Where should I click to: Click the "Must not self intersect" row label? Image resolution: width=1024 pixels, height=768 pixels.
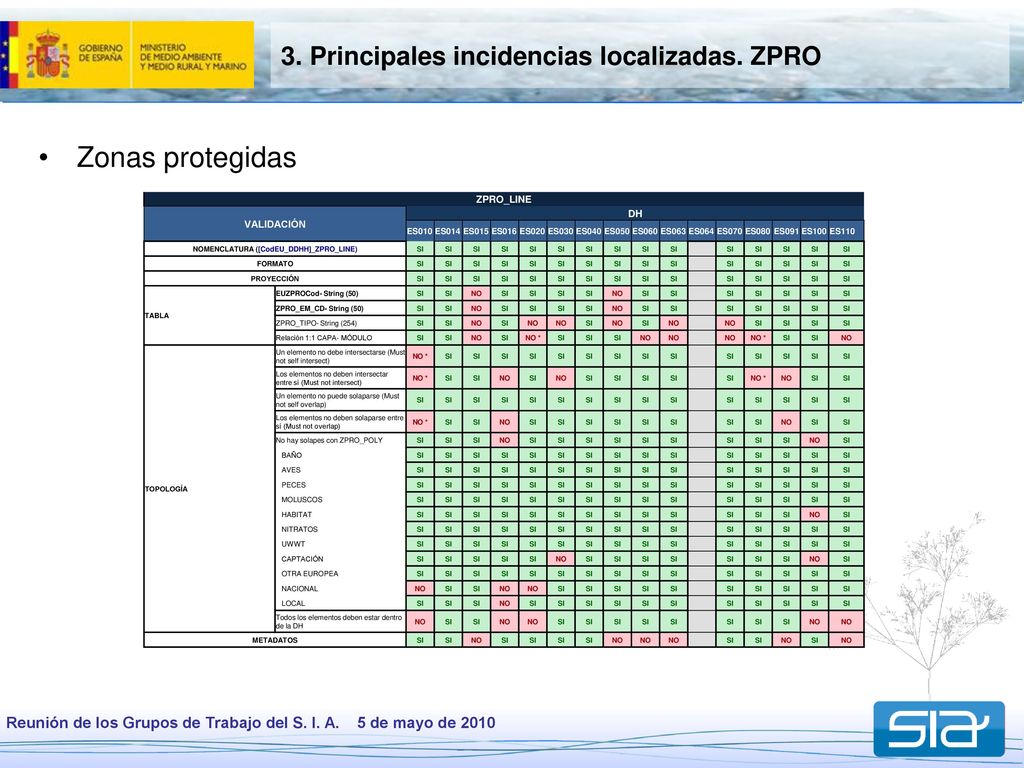pos(340,357)
